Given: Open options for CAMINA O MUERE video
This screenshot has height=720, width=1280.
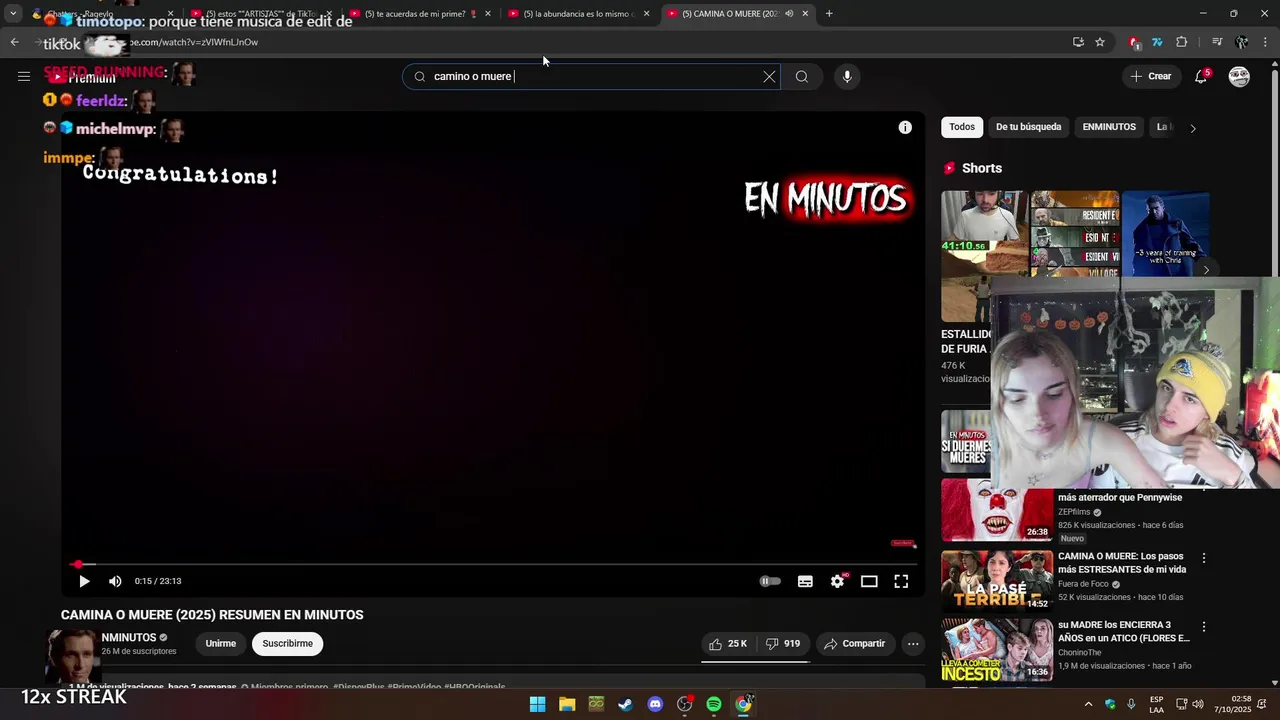Looking at the screenshot, I should click(1204, 558).
